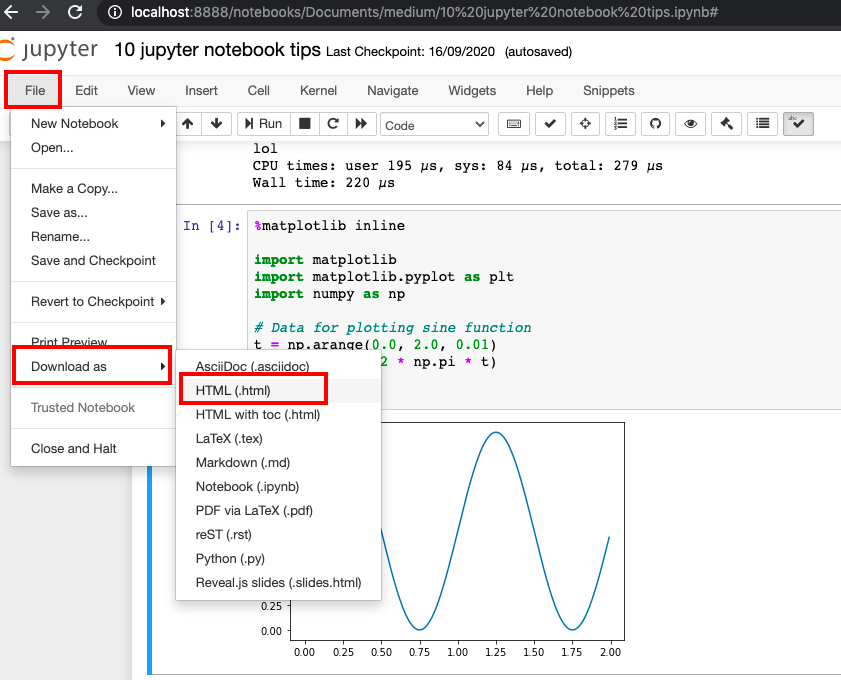The height and width of the screenshot is (680, 841).
Task: Reload the page in browser
Action: point(75,12)
